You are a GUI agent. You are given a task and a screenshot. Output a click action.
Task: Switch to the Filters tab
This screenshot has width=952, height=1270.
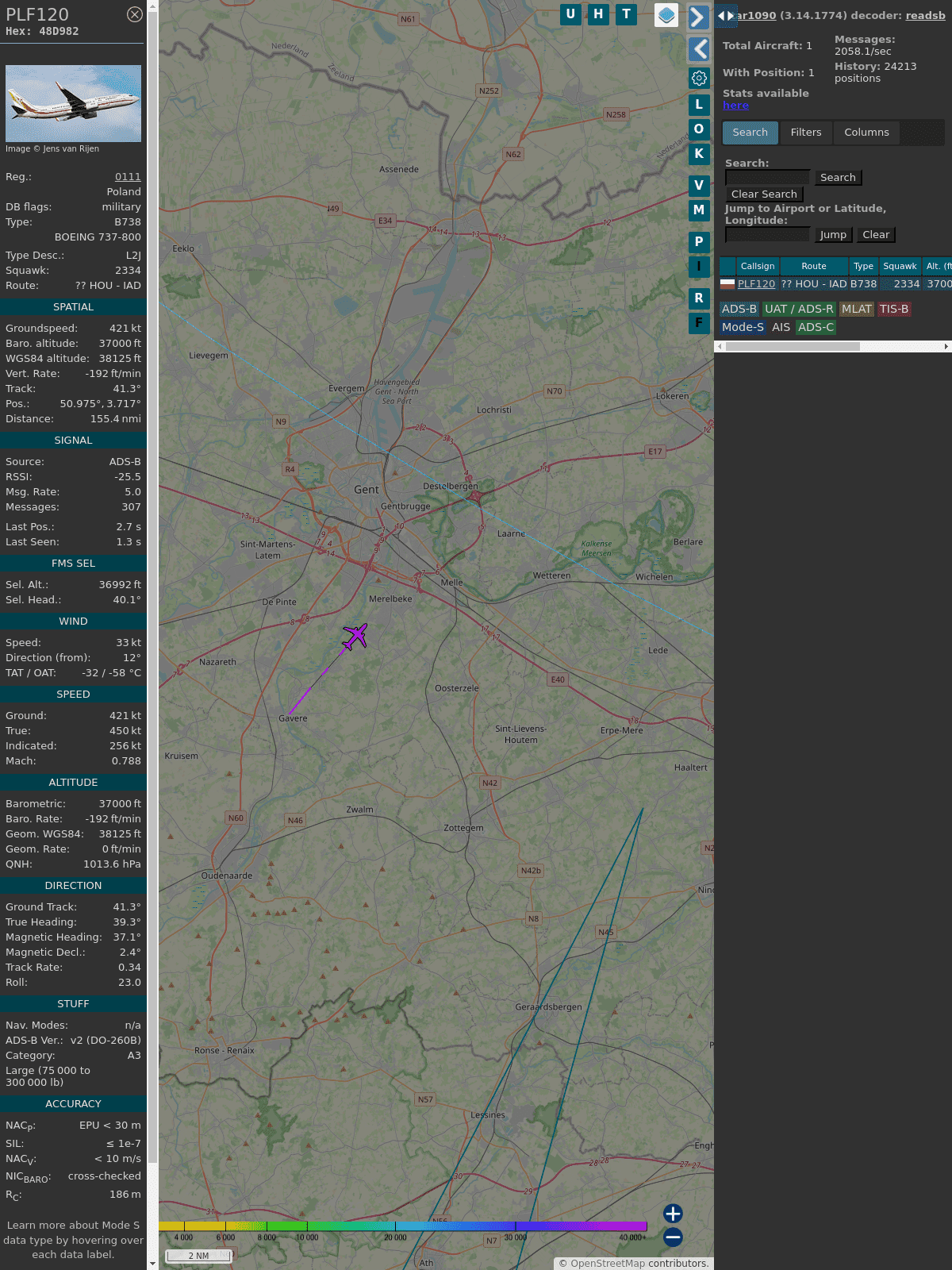coord(805,133)
